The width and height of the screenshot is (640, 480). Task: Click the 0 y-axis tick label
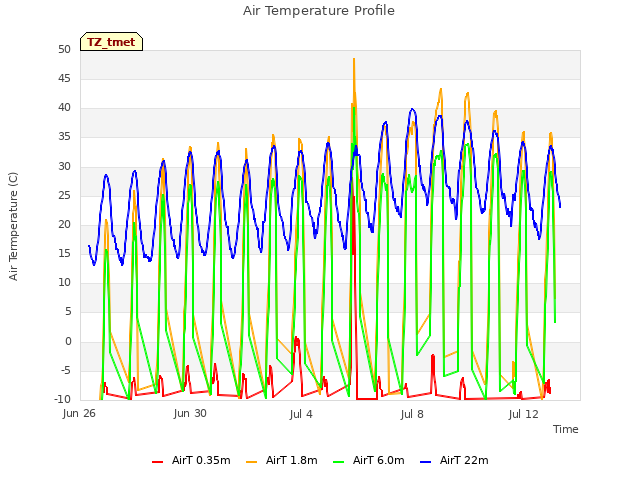click(x=68, y=341)
